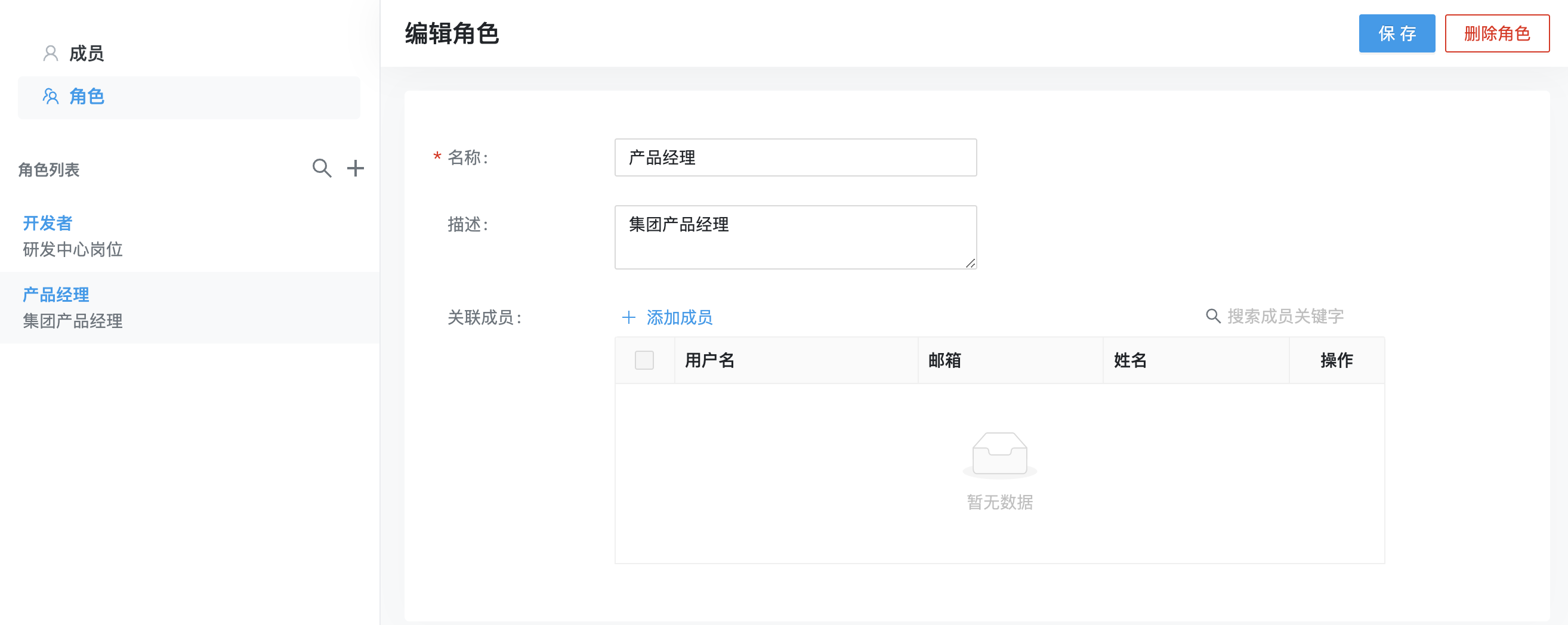The width and height of the screenshot is (1568, 625).
Task: Click the empty data inbox icon
Action: pyautogui.click(x=999, y=455)
